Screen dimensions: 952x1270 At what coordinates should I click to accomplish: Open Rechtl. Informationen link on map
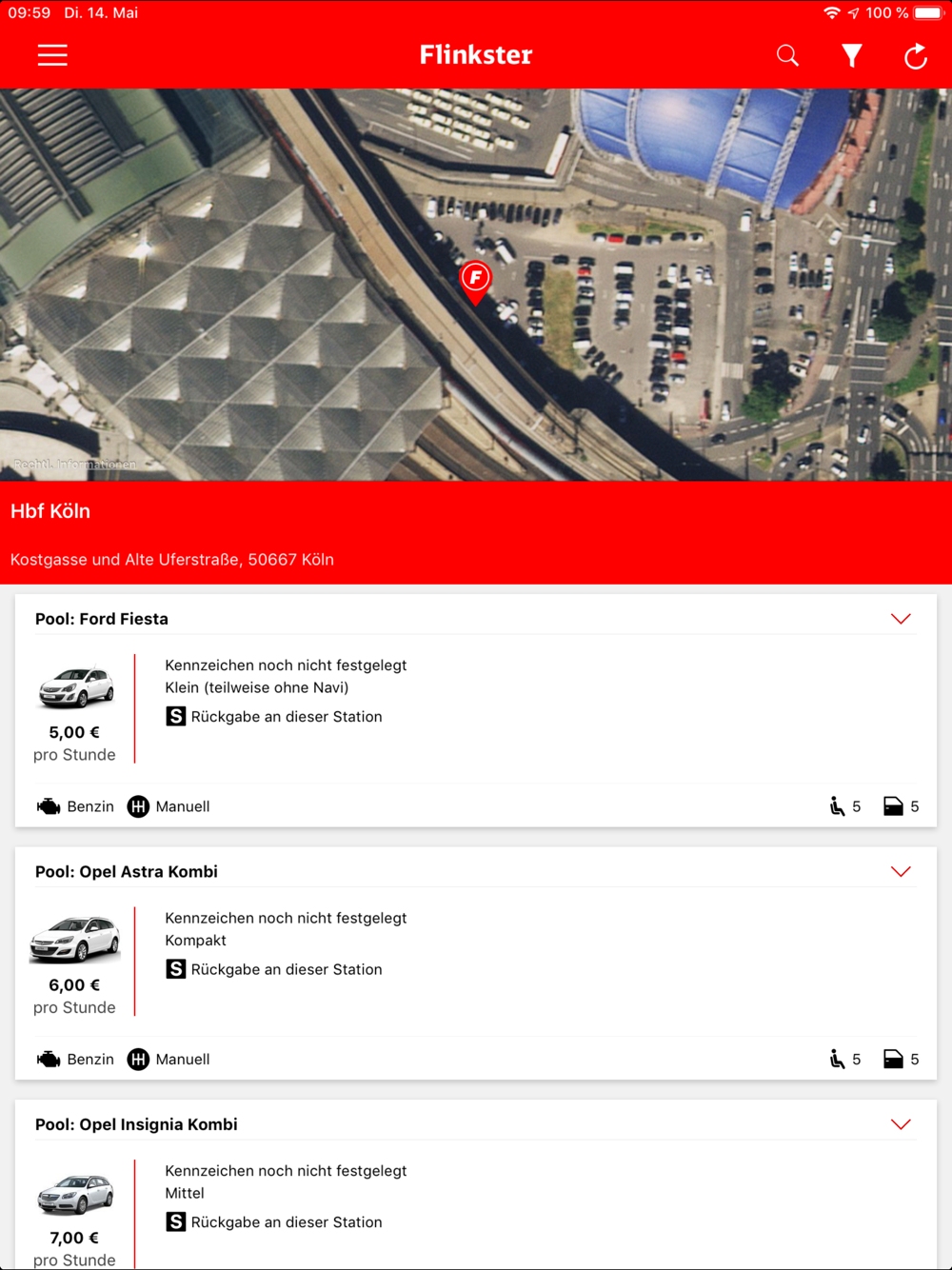pyautogui.click(x=74, y=465)
